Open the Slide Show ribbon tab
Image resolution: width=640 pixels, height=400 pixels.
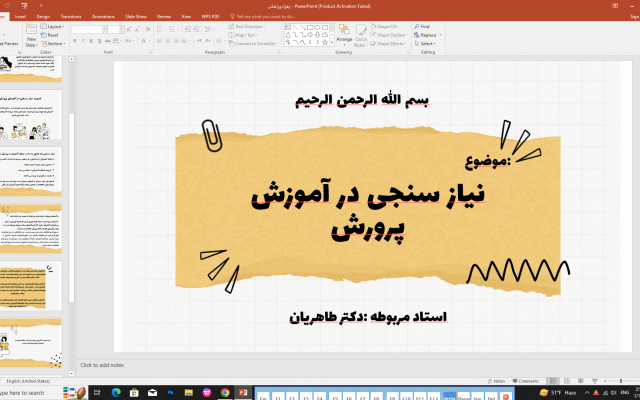click(136, 17)
